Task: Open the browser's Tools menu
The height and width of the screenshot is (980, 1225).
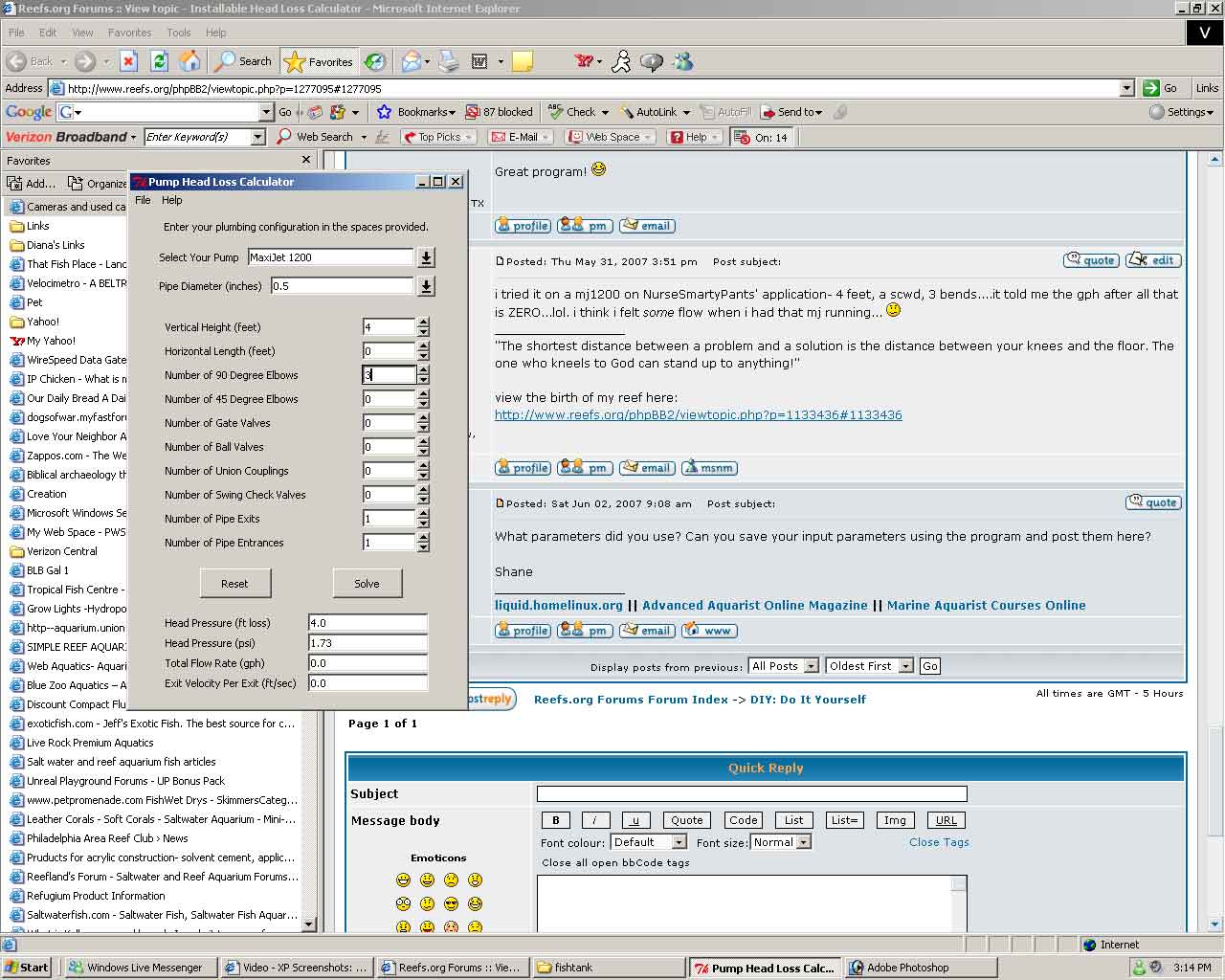Action: coord(178,33)
